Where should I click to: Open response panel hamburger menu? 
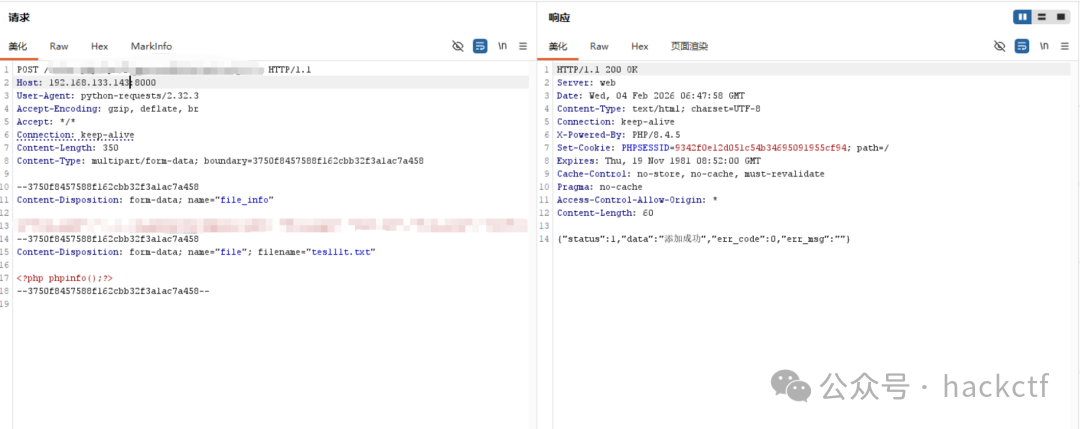coord(1065,46)
